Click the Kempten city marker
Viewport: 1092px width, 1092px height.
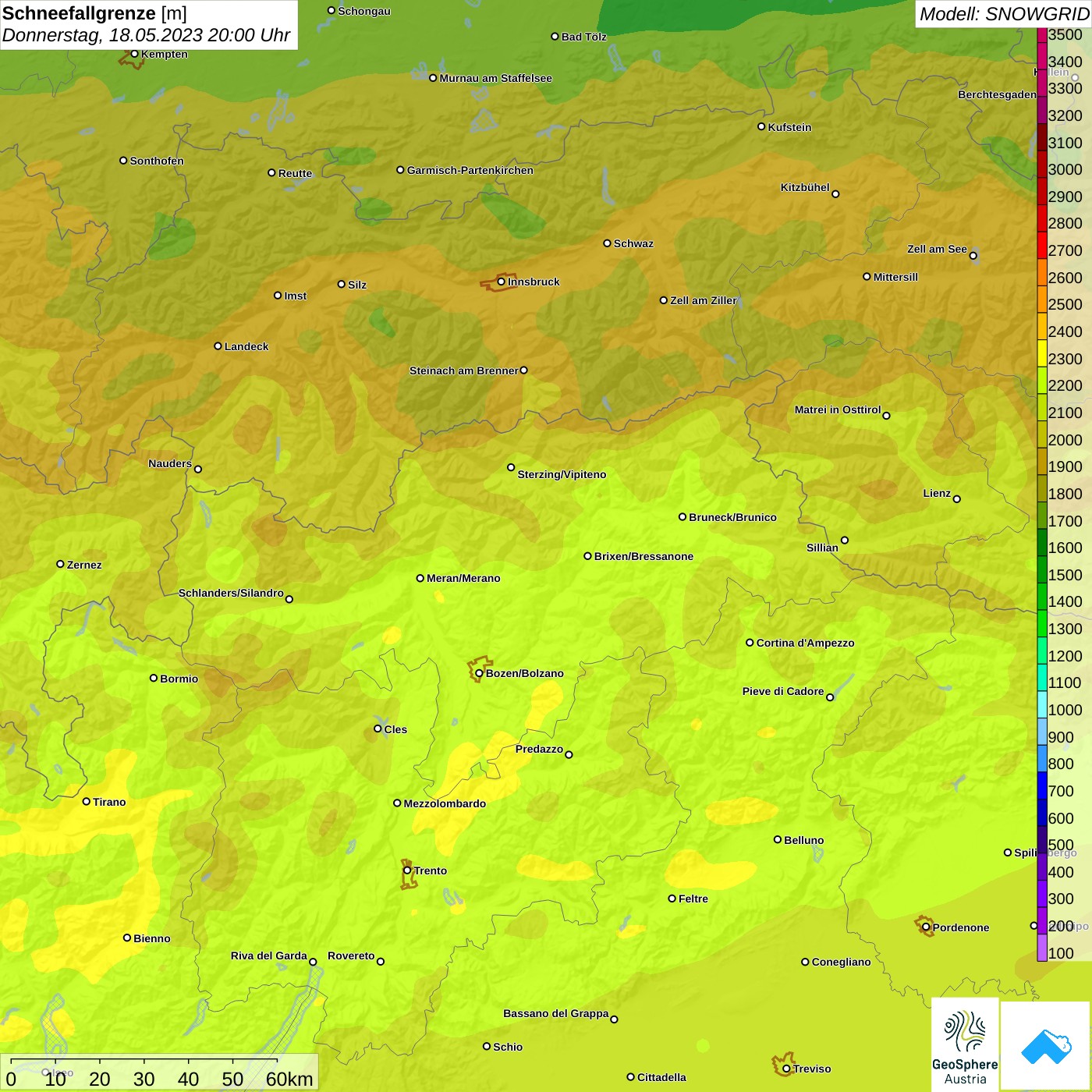(134, 54)
